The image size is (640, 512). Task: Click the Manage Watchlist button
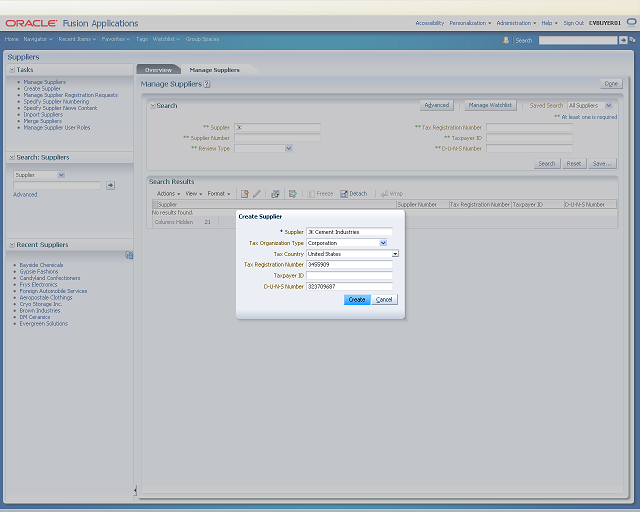(490, 105)
